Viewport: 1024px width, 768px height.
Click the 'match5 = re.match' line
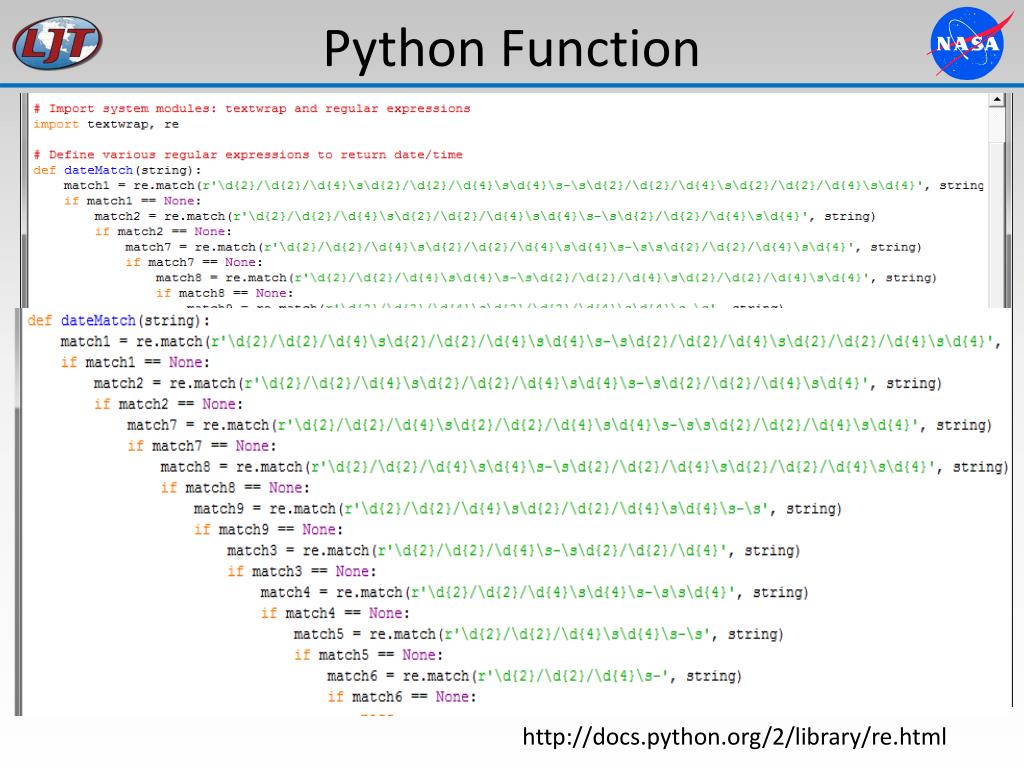point(539,634)
